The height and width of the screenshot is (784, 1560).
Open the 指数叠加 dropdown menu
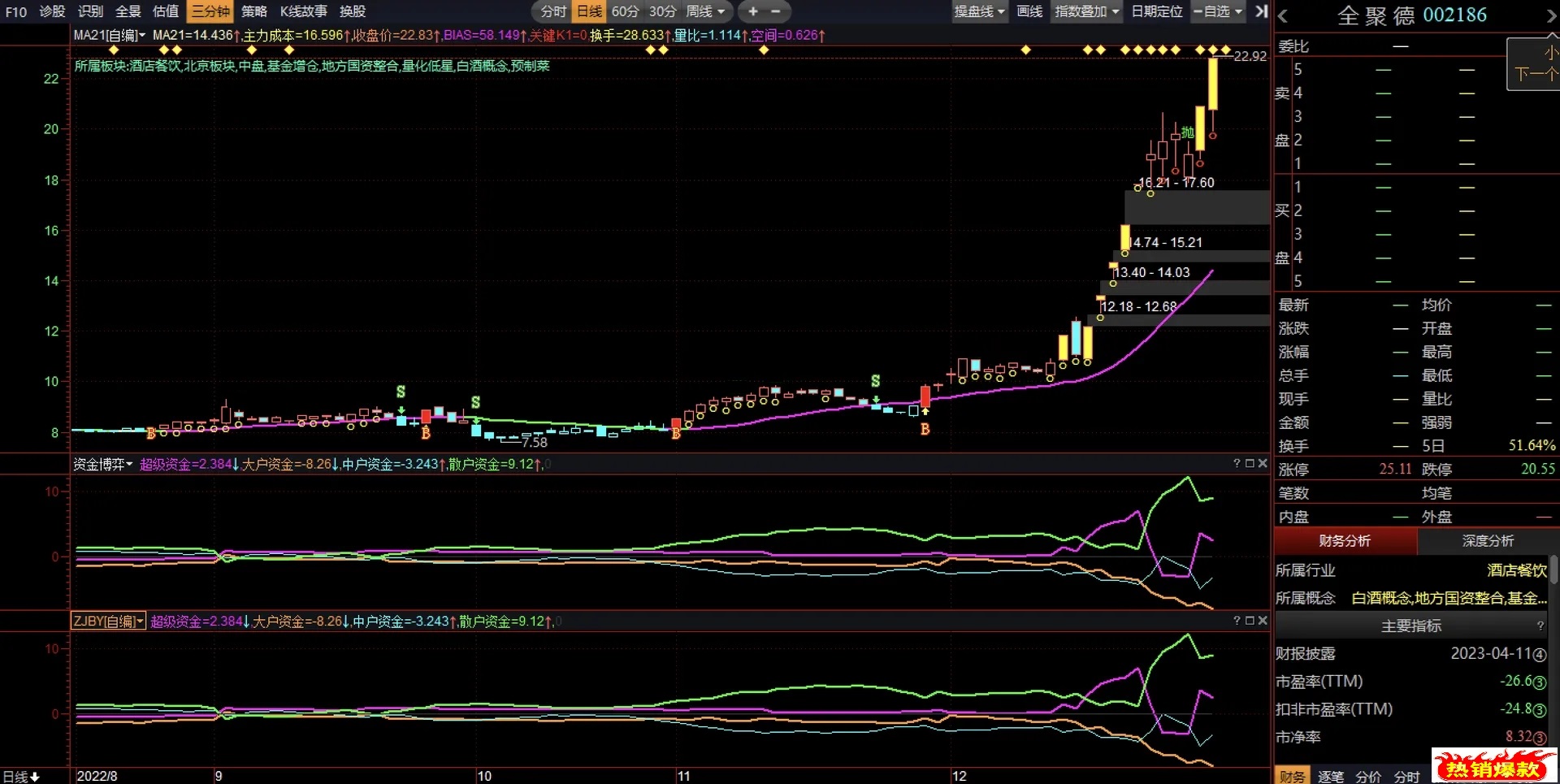1086,11
